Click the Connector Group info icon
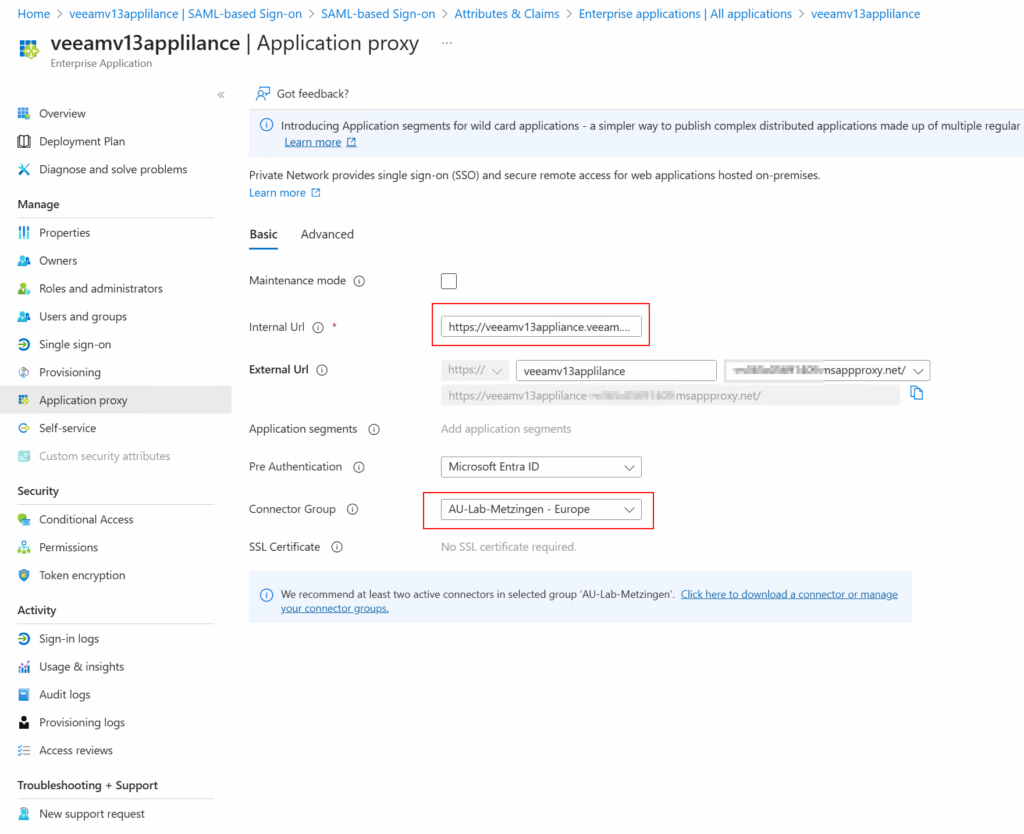The width and height of the screenshot is (1024, 834). 352,509
